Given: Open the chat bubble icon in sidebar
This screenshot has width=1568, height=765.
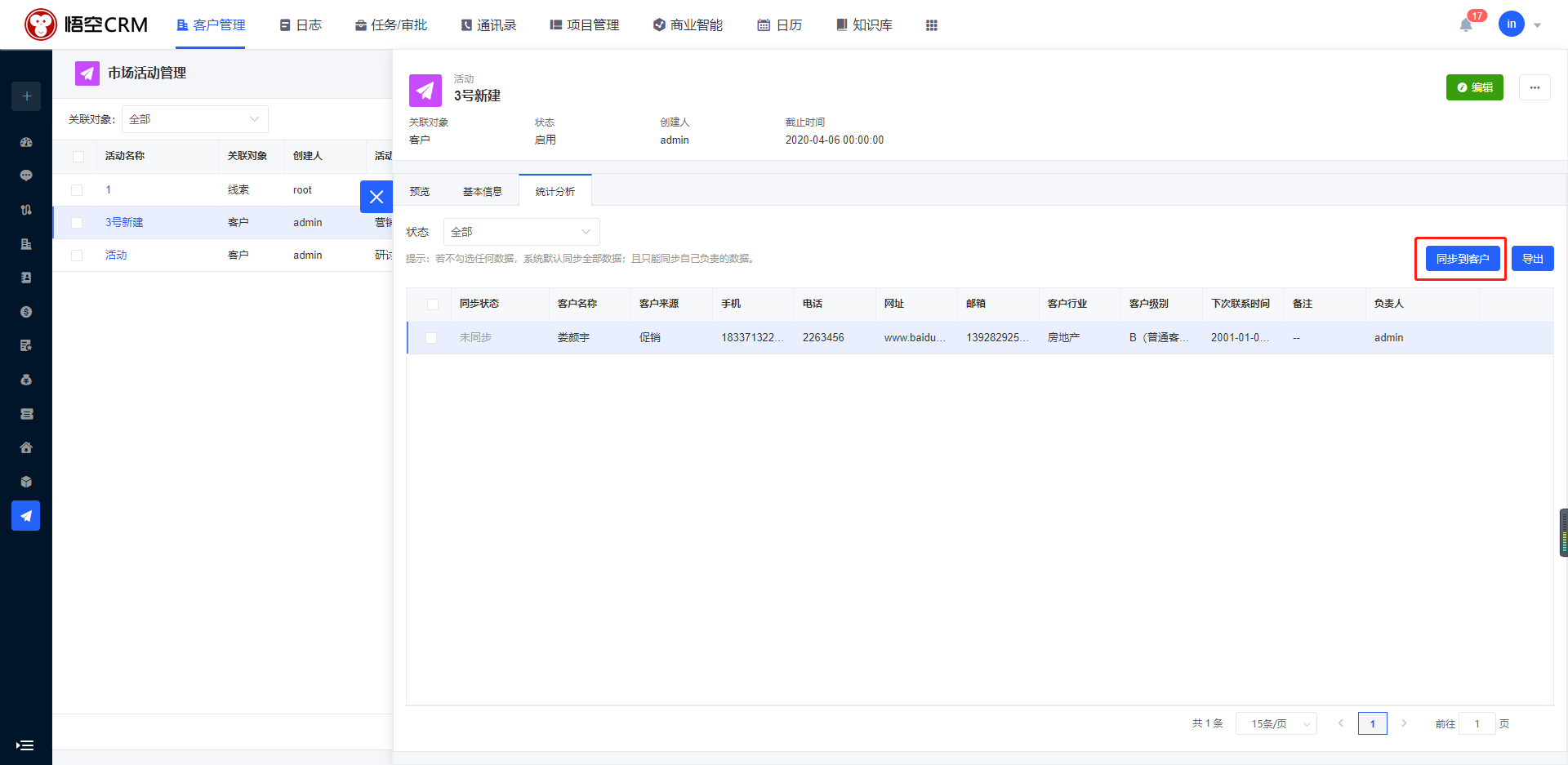Looking at the screenshot, I should coord(26,176).
